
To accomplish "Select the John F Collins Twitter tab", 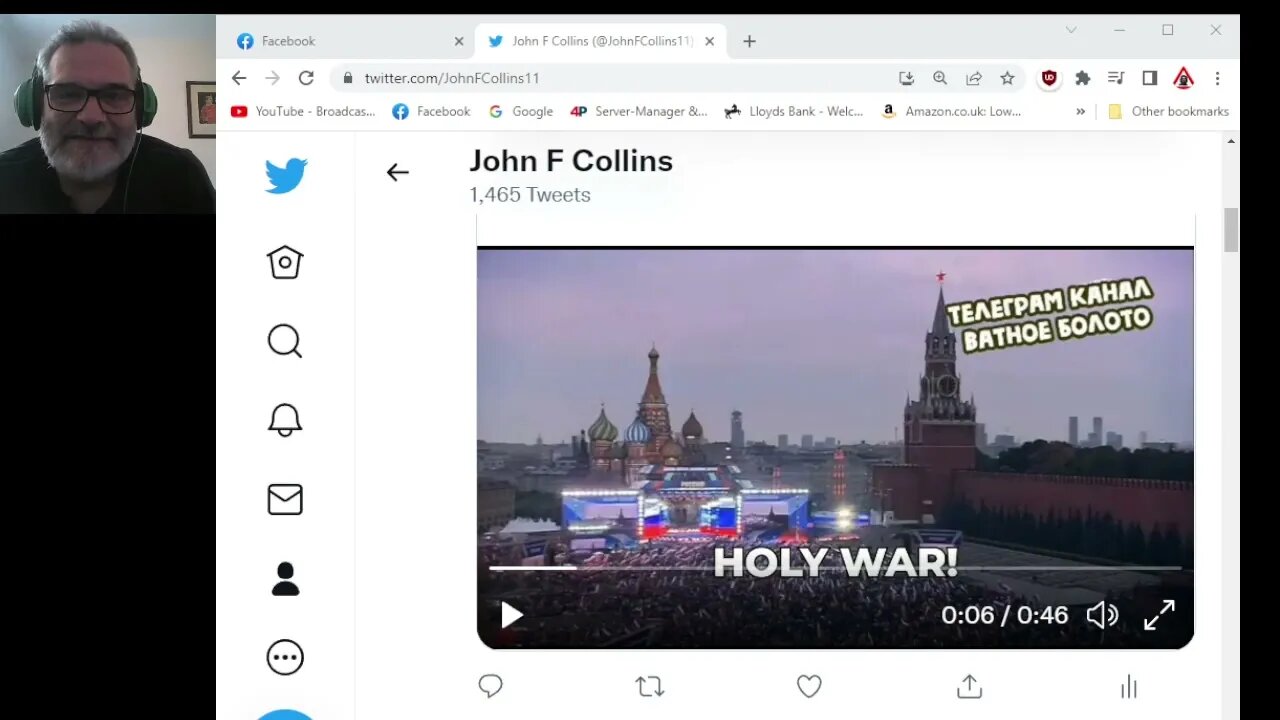I will tap(602, 41).
